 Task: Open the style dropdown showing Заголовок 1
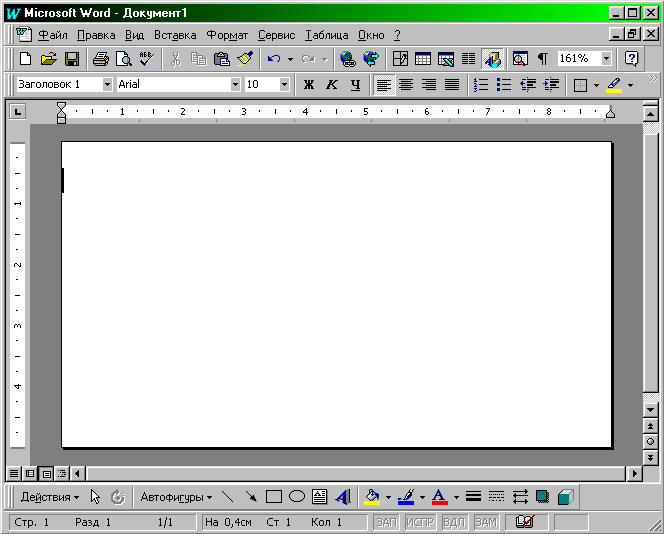(107, 85)
